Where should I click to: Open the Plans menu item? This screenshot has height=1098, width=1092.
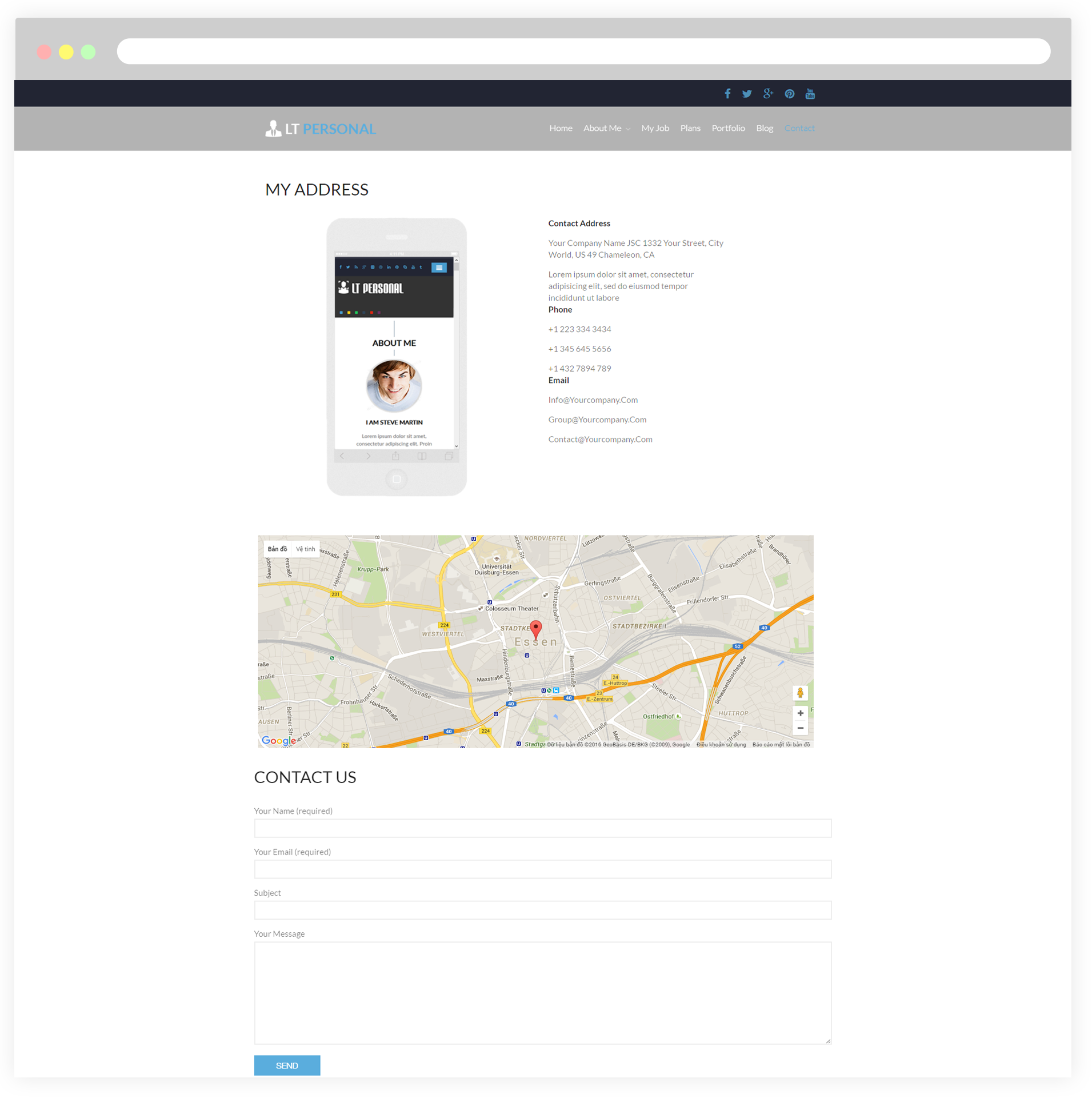click(x=690, y=128)
